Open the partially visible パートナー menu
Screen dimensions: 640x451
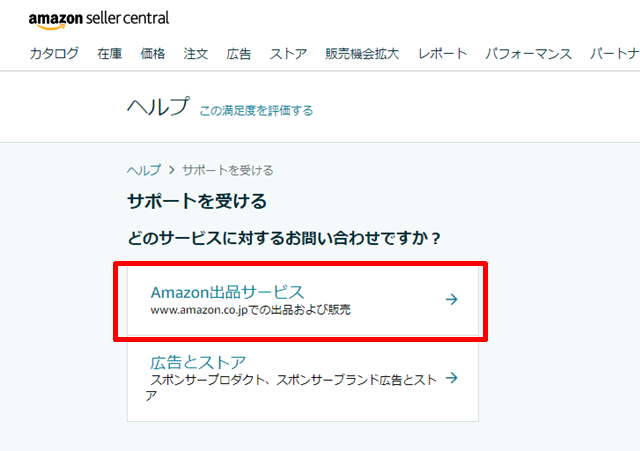[614, 54]
